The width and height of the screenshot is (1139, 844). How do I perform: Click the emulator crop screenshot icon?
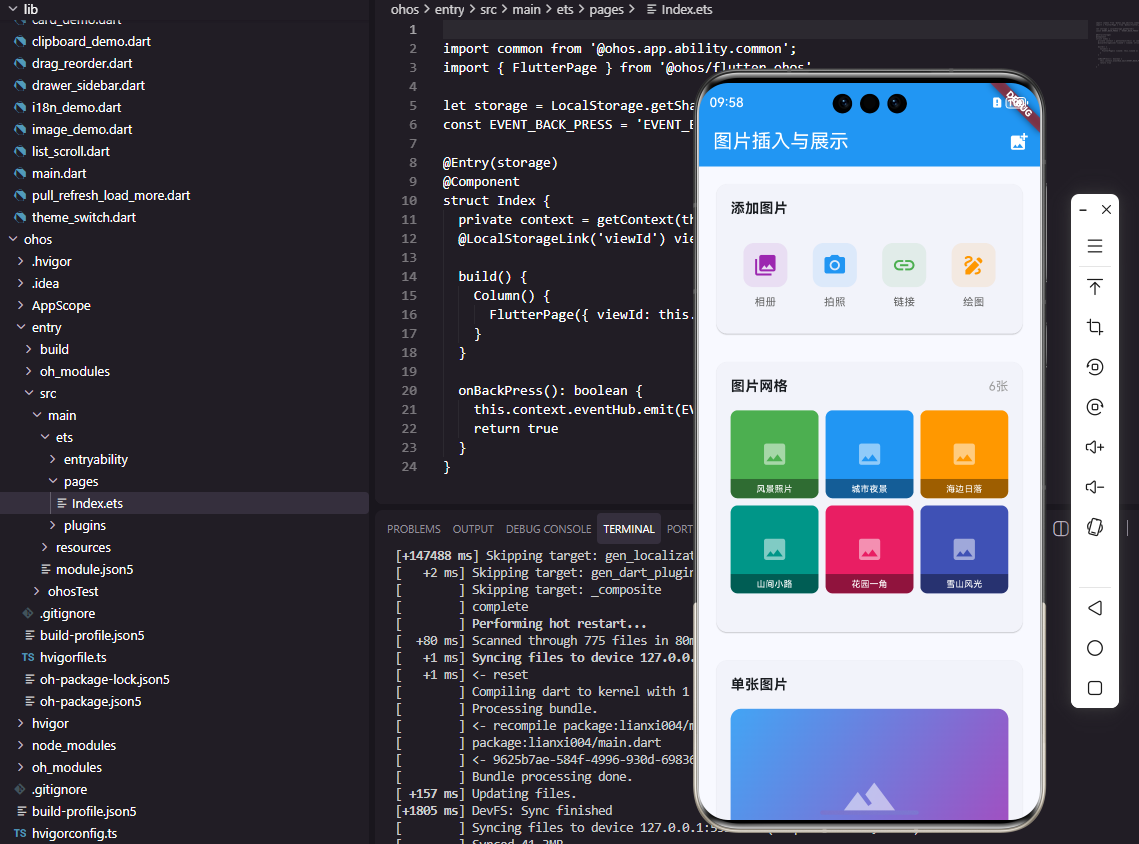[x=1095, y=327]
